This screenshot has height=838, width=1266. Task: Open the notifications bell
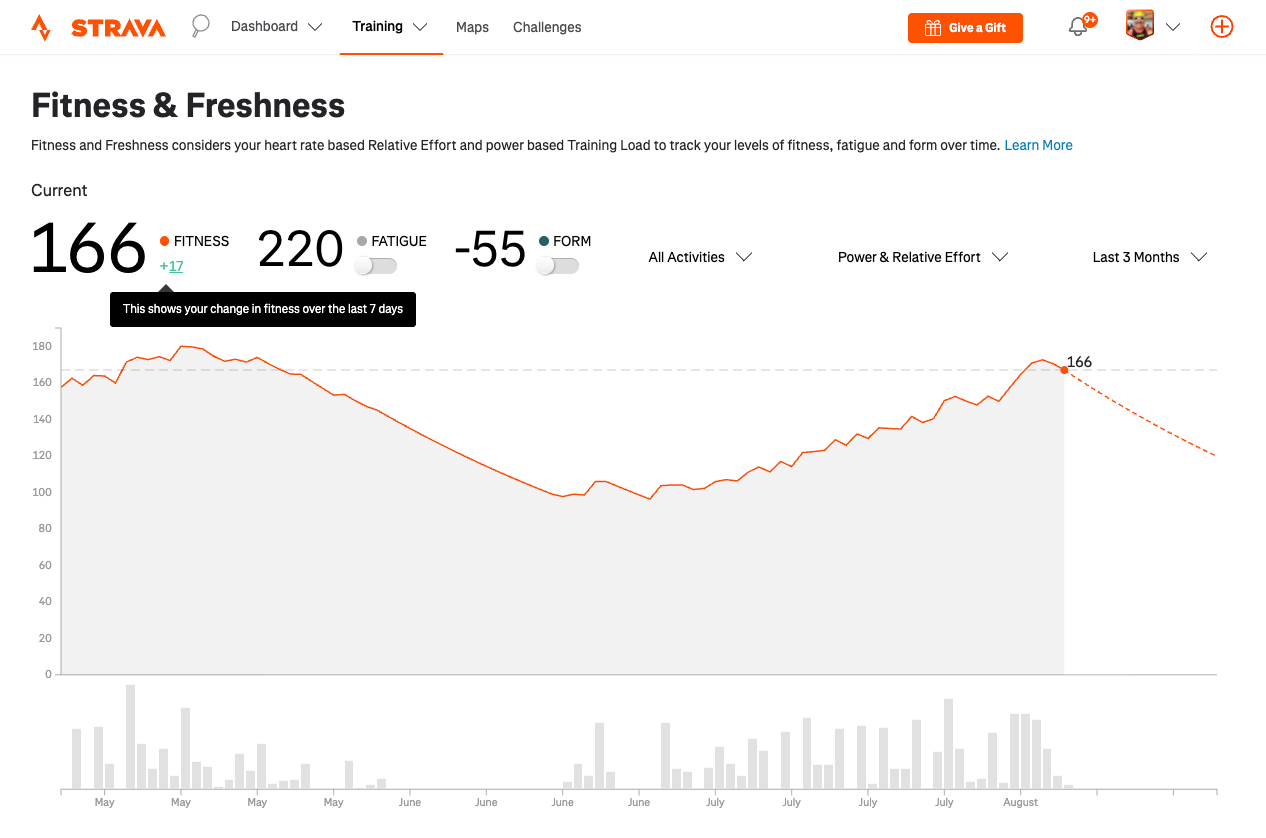coord(1078,27)
